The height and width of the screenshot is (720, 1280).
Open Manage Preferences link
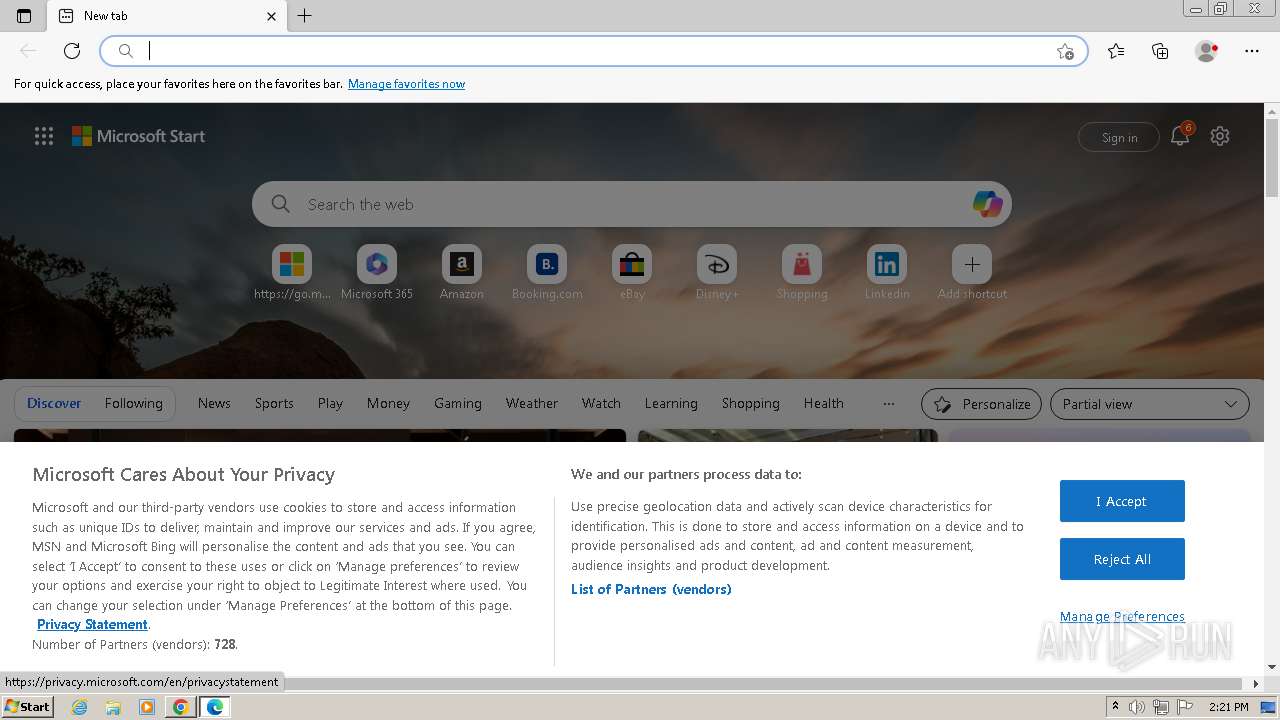[x=1122, y=617]
